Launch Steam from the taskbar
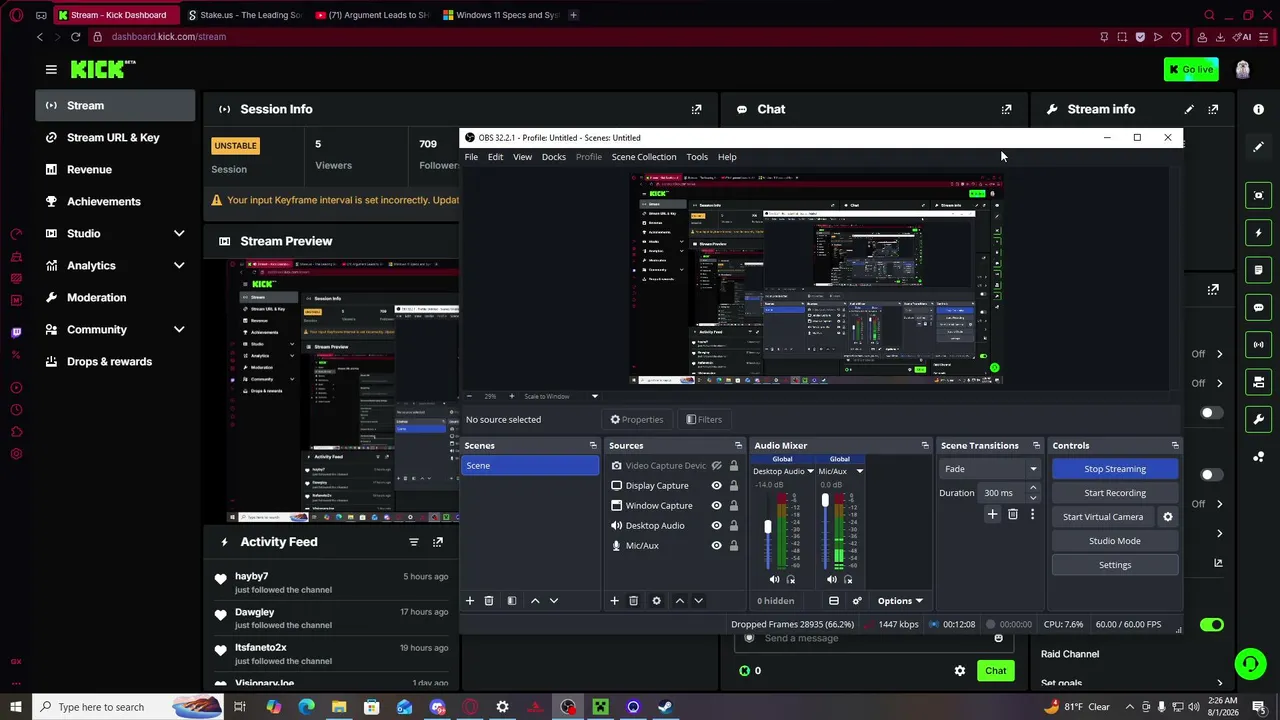The height and width of the screenshot is (720, 1280). [665, 707]
